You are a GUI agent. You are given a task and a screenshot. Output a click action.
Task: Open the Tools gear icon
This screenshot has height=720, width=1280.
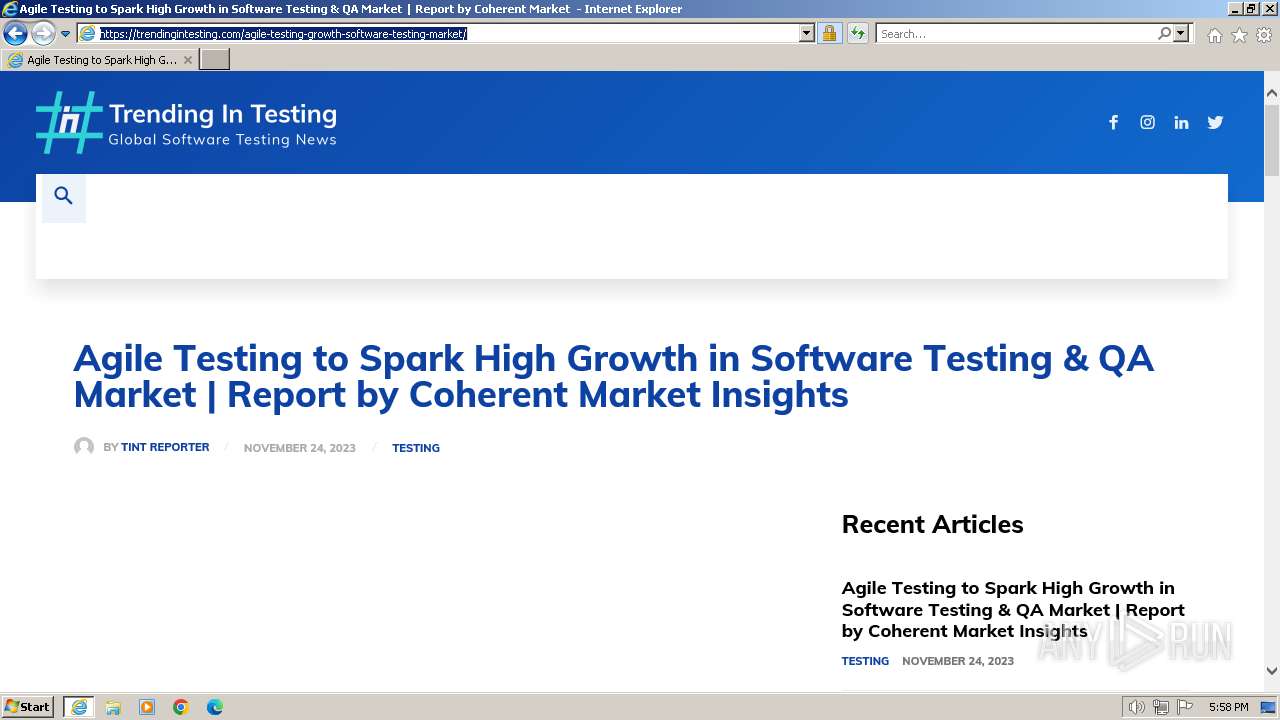(1264, 35)
